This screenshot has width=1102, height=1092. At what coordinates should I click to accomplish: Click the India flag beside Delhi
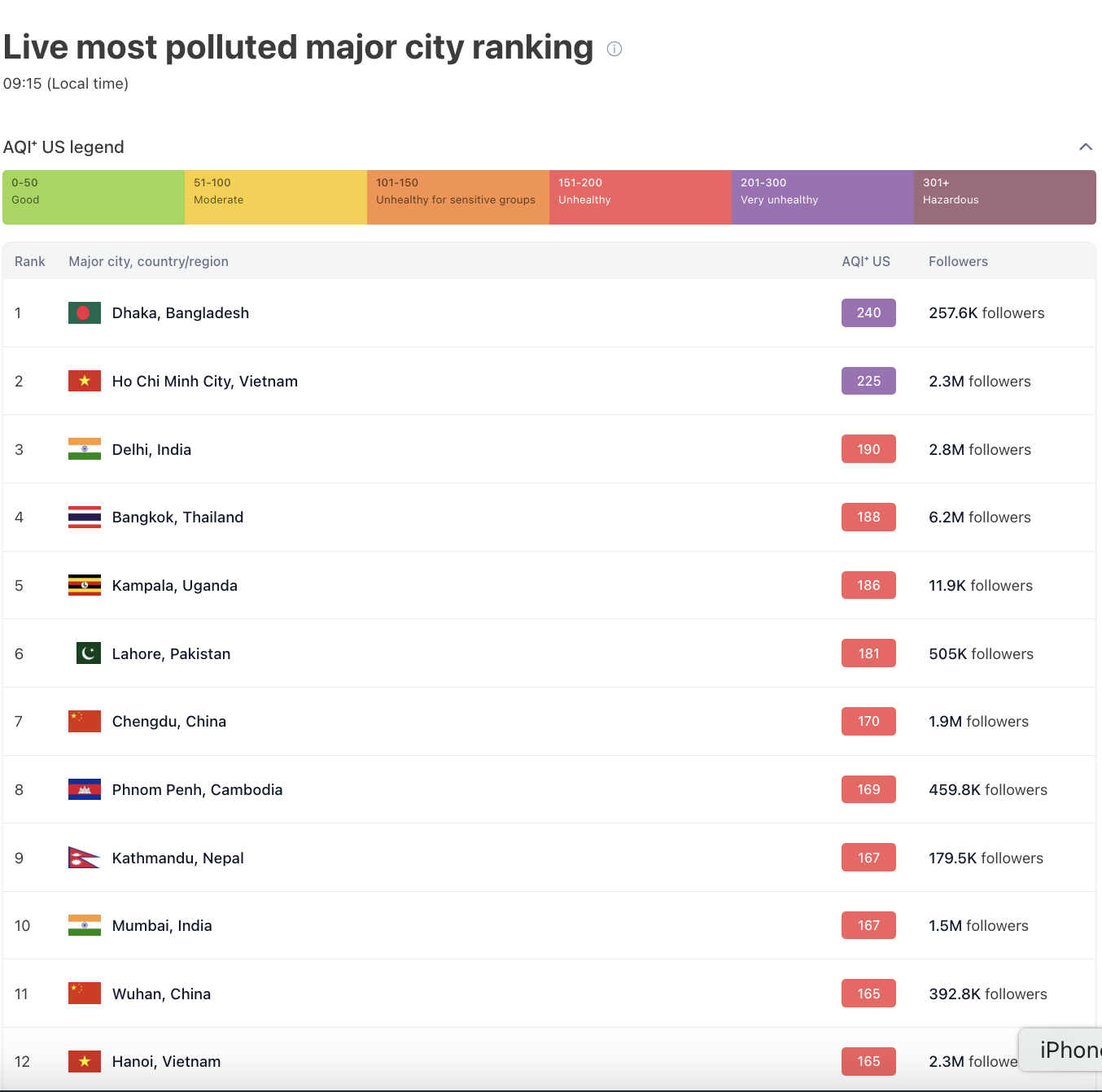pyautogui.click(x=85, y=449)
